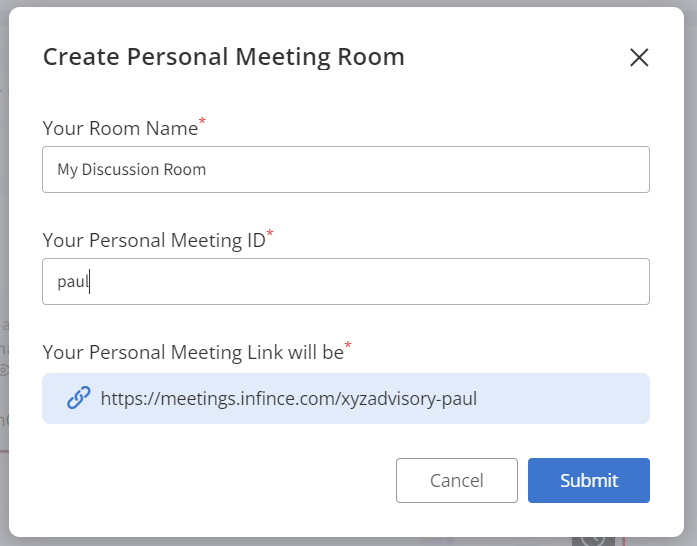
Task: Click the chain link icon
Action: pos(79,398)
